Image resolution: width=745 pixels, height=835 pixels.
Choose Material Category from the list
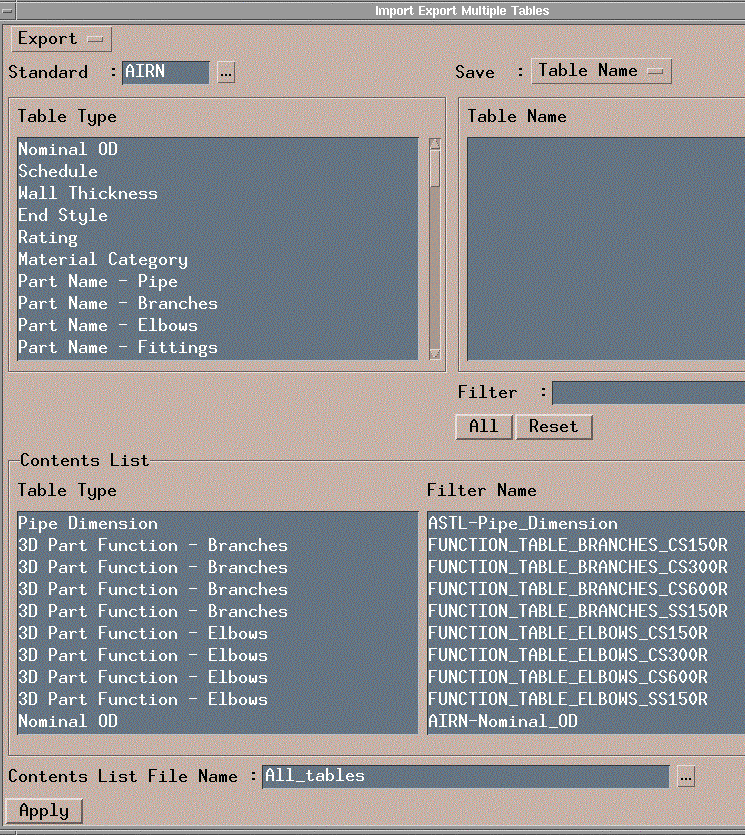[103, 259]
